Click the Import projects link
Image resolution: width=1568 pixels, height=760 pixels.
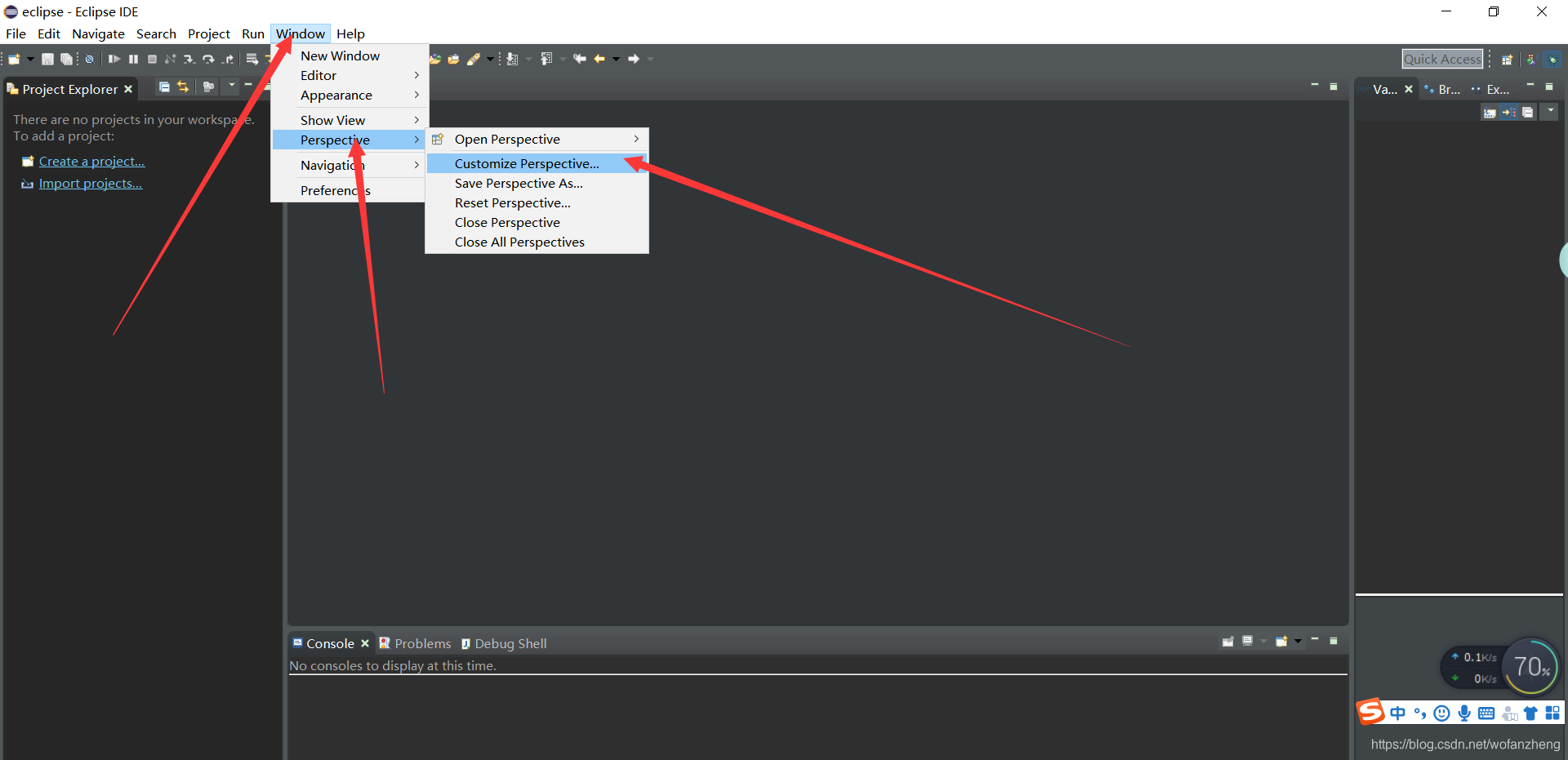pos(91,184)
